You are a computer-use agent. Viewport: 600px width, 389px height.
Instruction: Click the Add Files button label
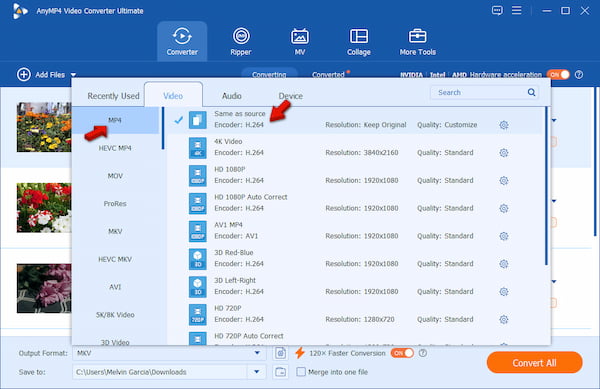(x=50, y=75)
